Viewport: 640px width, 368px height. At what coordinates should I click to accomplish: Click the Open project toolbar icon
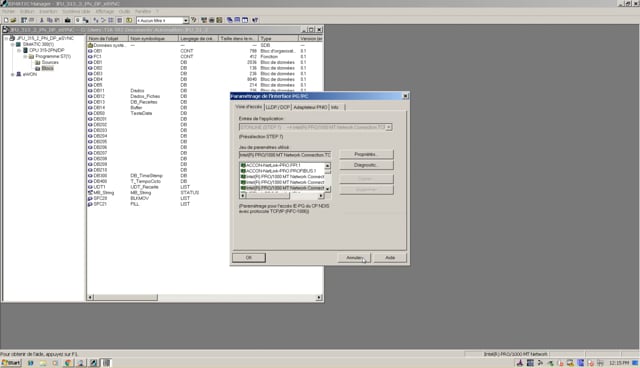[13, 20]
